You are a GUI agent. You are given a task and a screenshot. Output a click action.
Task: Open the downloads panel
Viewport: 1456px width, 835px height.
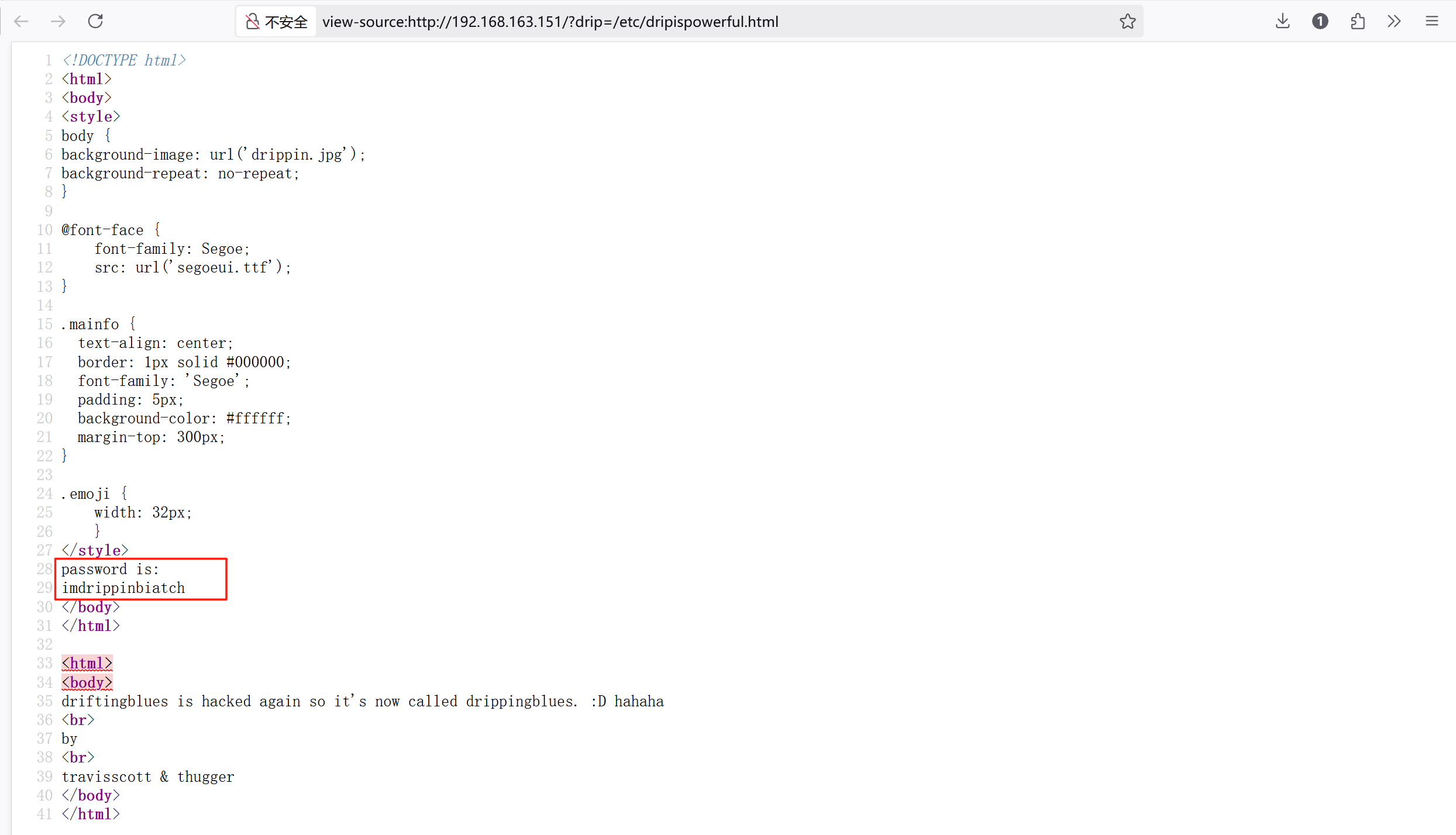[1282, 22]
